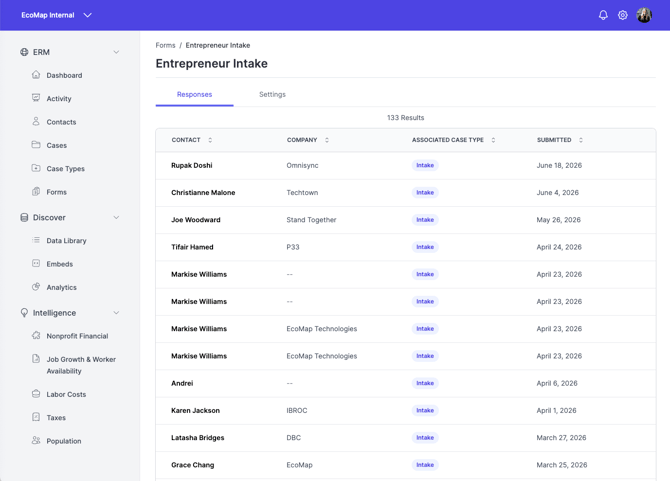Select the Activity sidebar icon
This screenshot has width=670, height=481.
pos(36,98)
